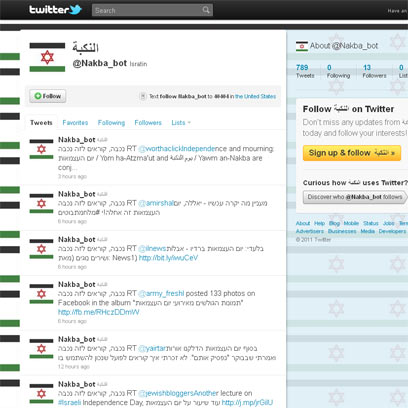The image size is (408, 408).
Task: Click the phone icon beside Text follow
Action: (x=143, y=96)
